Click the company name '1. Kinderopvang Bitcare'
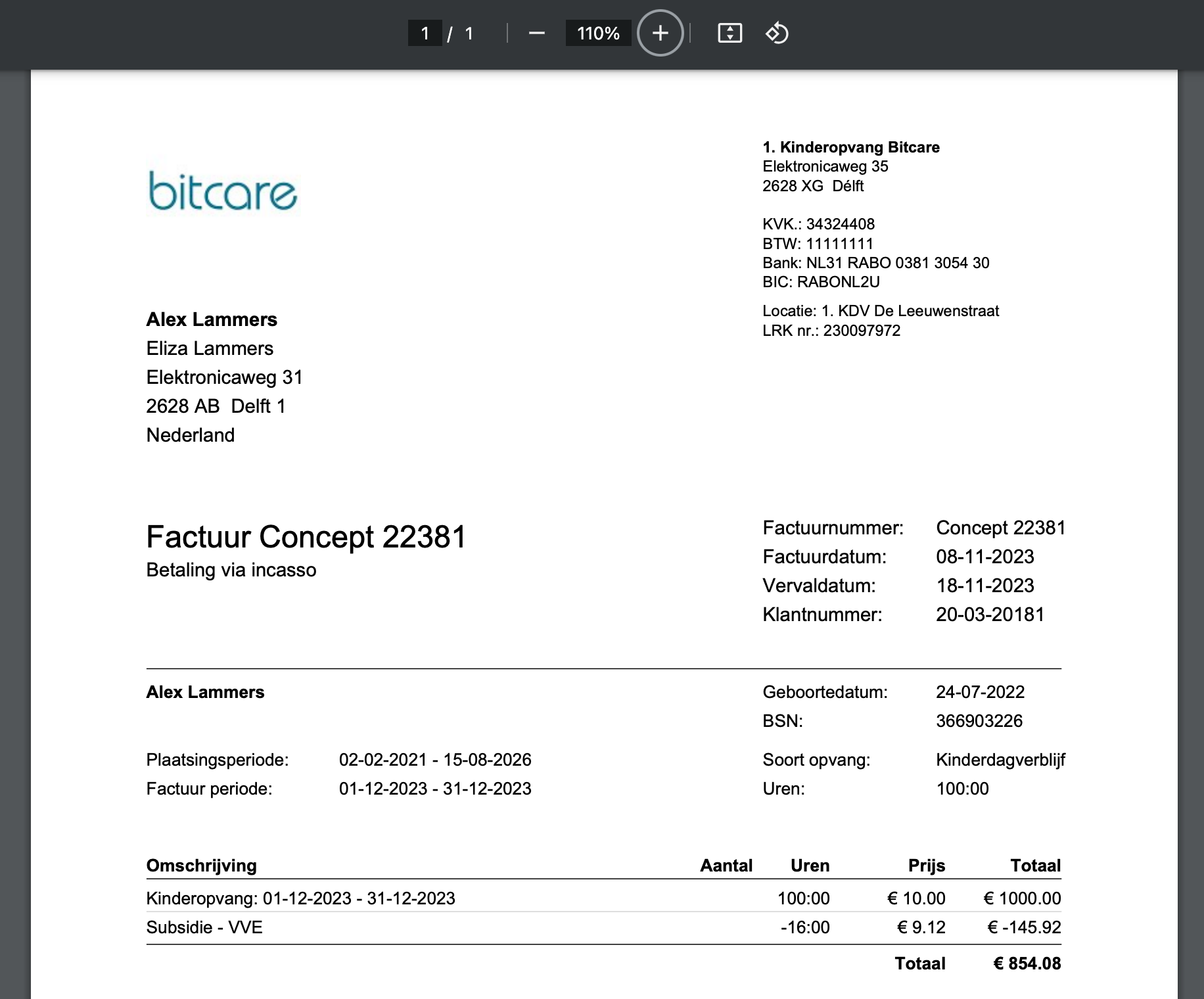Image resolution: width=1204 pixels, height=999 pixels. (x=851, y=147)
